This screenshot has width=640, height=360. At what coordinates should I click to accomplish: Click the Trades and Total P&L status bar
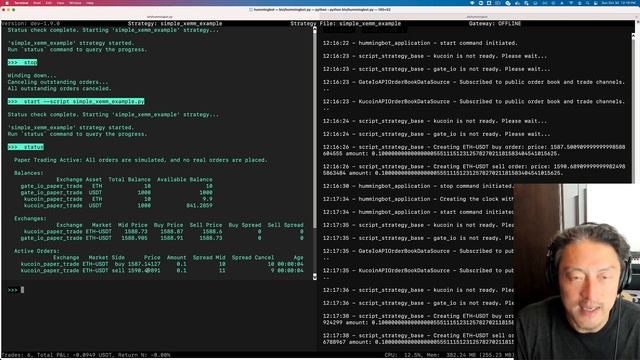pos(86,355)
